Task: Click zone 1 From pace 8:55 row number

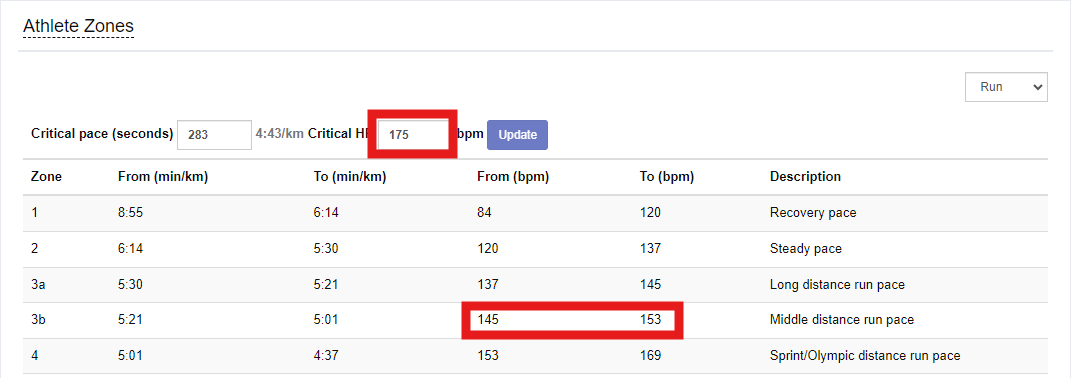Action: tap(34, 213)
